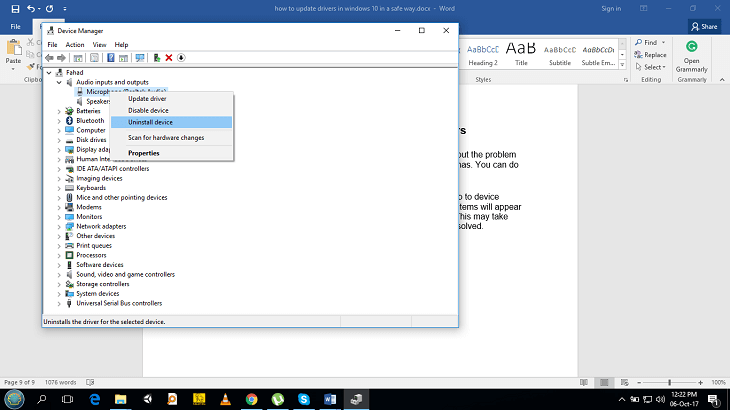Choose Uninstall device from context menu
The height and width of the screenshot is (410, 730).
click(x=171, y=122)
